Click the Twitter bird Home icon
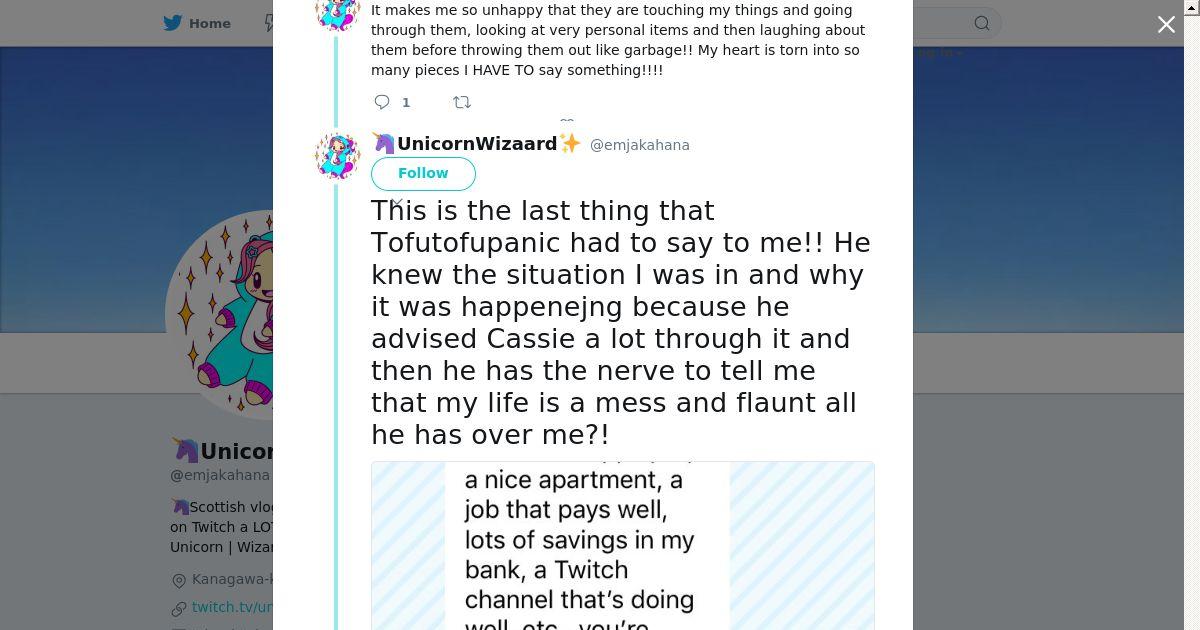This screenshot has height=630, width=1200. click(x=173, y=23)
